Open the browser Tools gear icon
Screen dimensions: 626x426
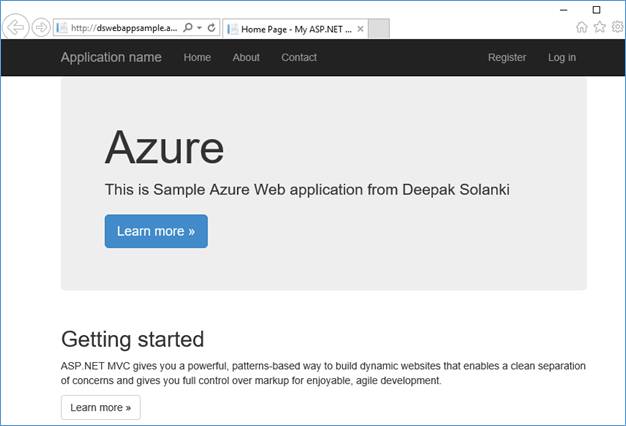[616, 27]
